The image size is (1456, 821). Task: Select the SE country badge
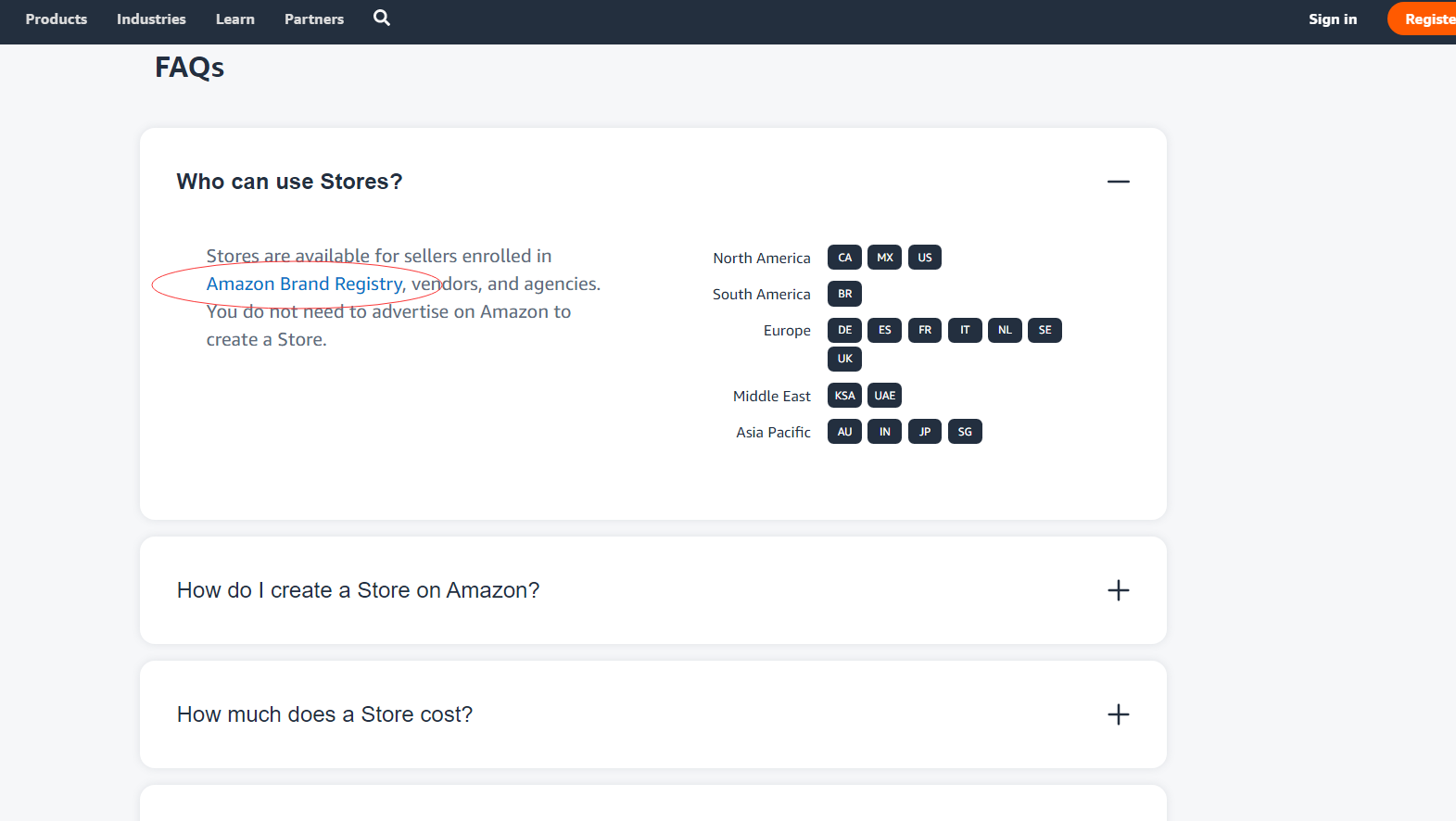(x=1045, y=330)
